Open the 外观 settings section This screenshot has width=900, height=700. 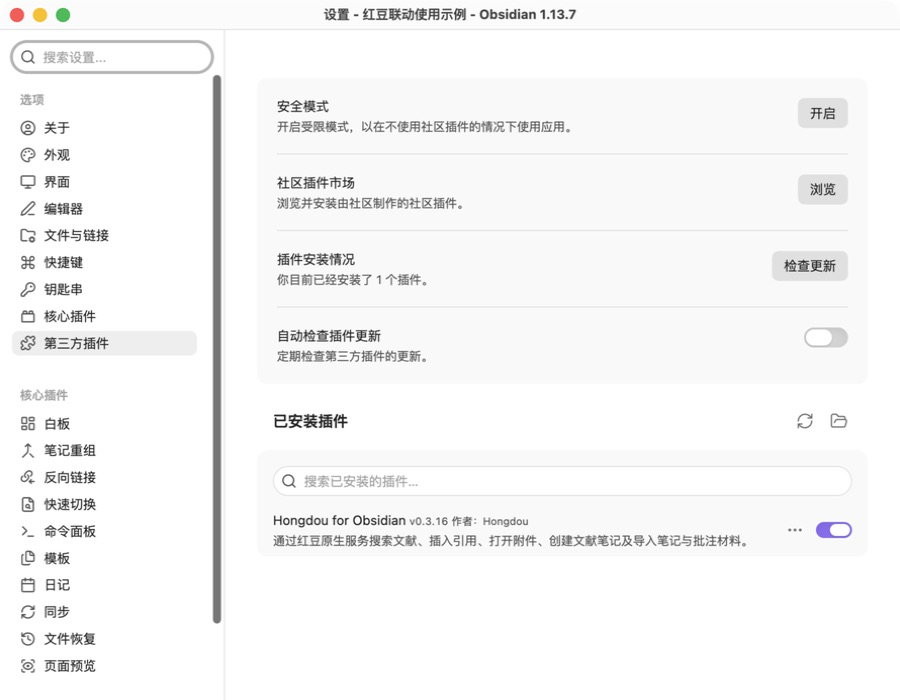click(104, 155)
